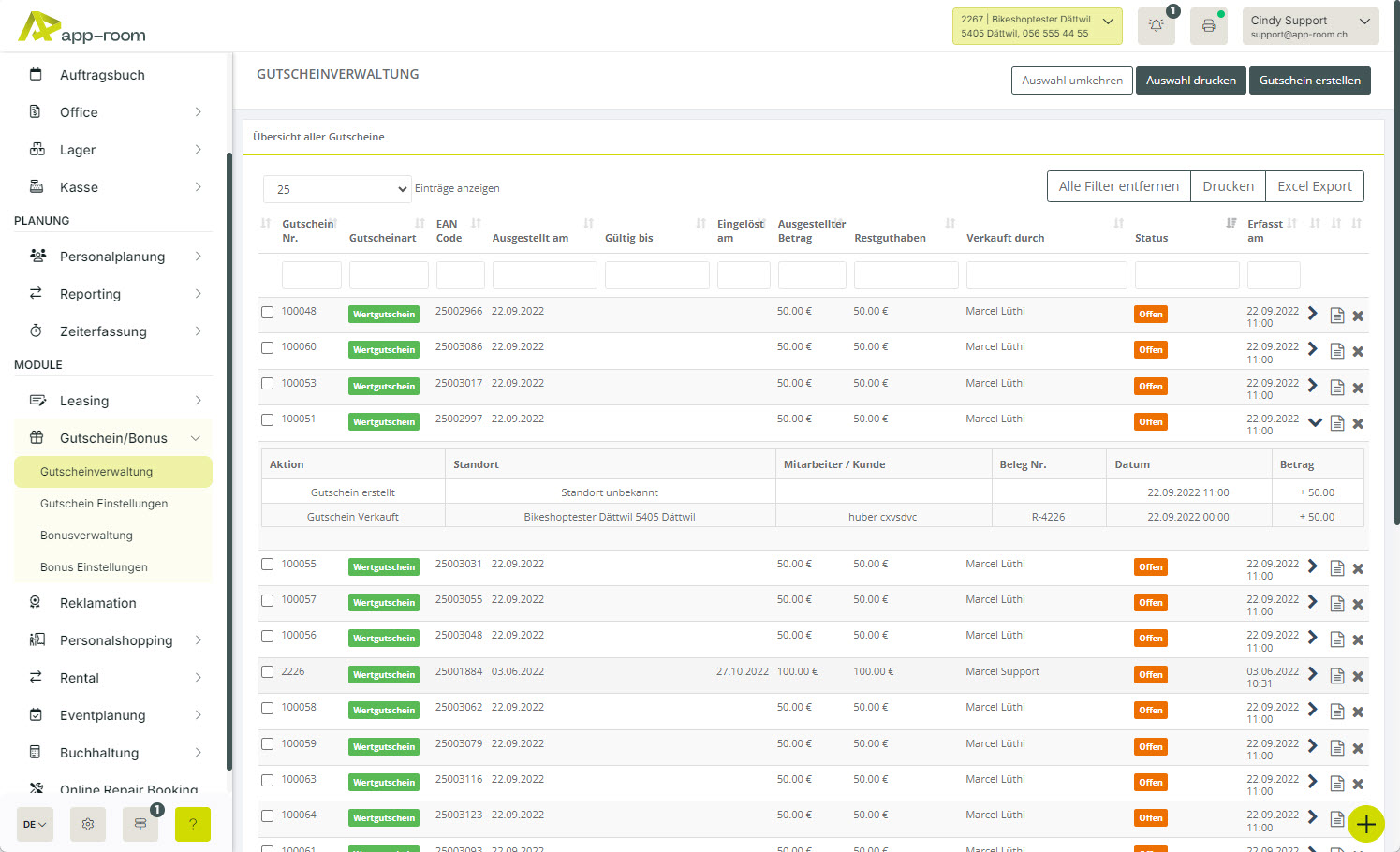1400x852 pixels.
Task: Select checkbox for voucher 2226
Action: (268, 672)
